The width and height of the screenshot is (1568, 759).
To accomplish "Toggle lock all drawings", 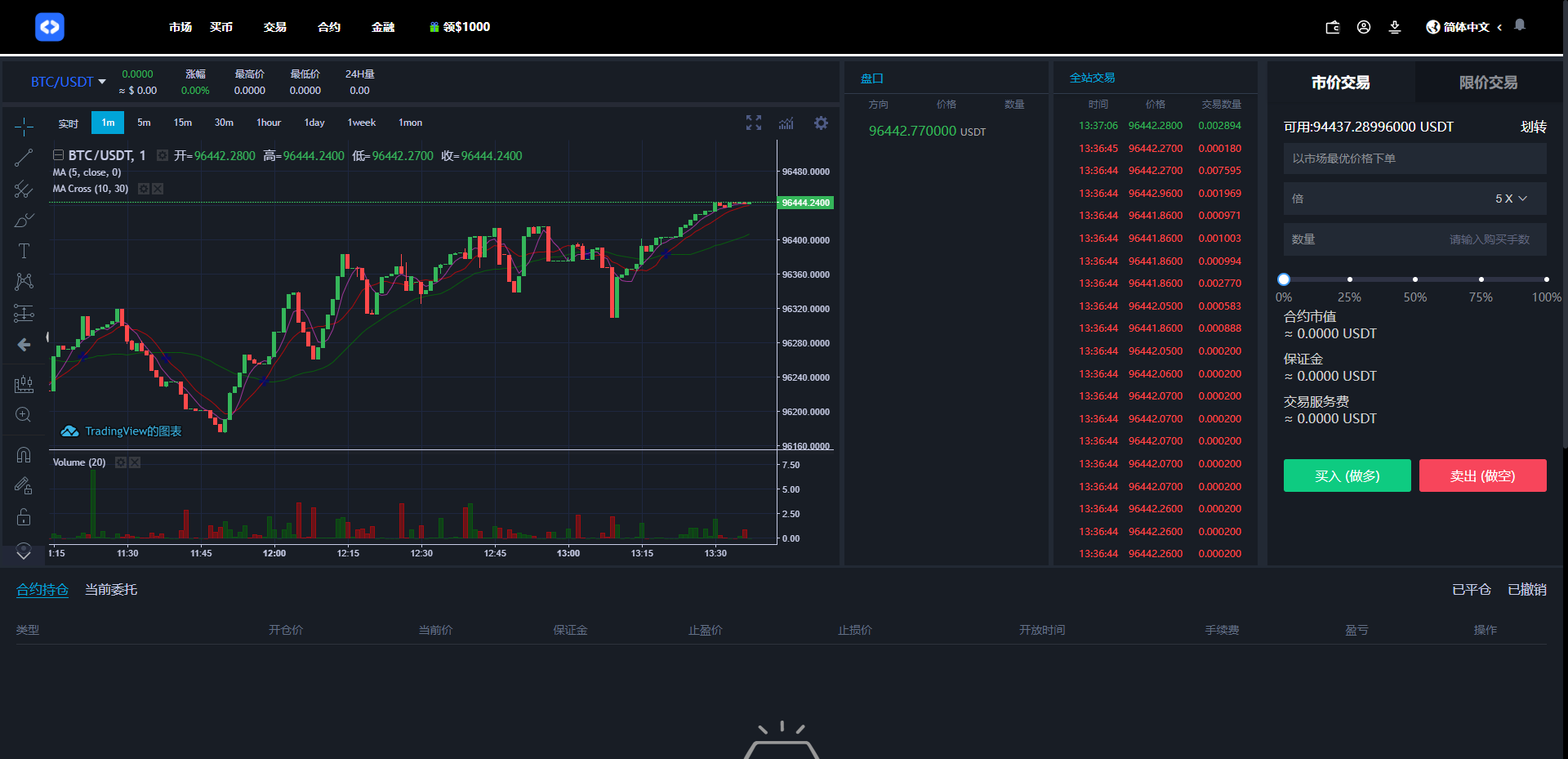I will tap(24, 516).
